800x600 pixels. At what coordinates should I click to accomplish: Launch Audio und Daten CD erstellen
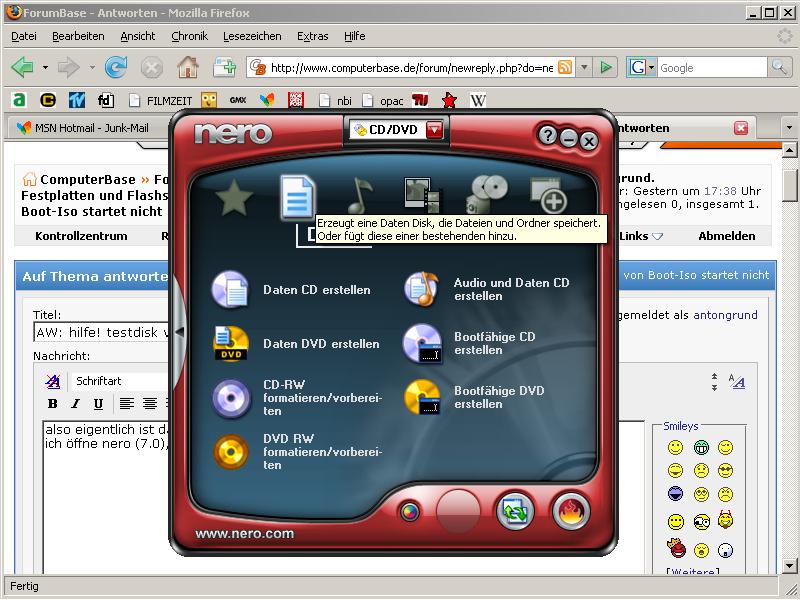pos(486,289)
